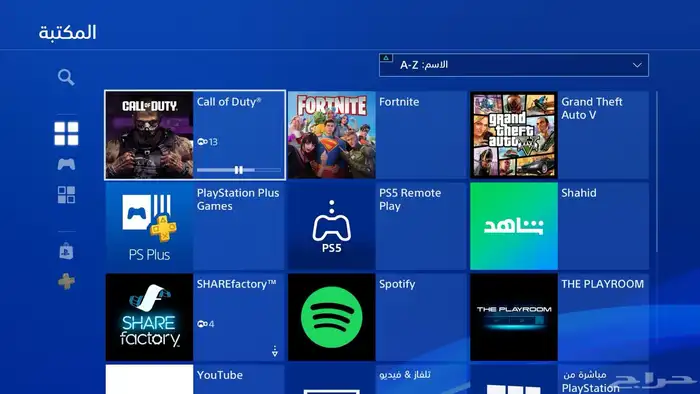The image size is (700, 394).
Task: Click the download arrow on the SHAREfactory tile
Action: point(275,351)
